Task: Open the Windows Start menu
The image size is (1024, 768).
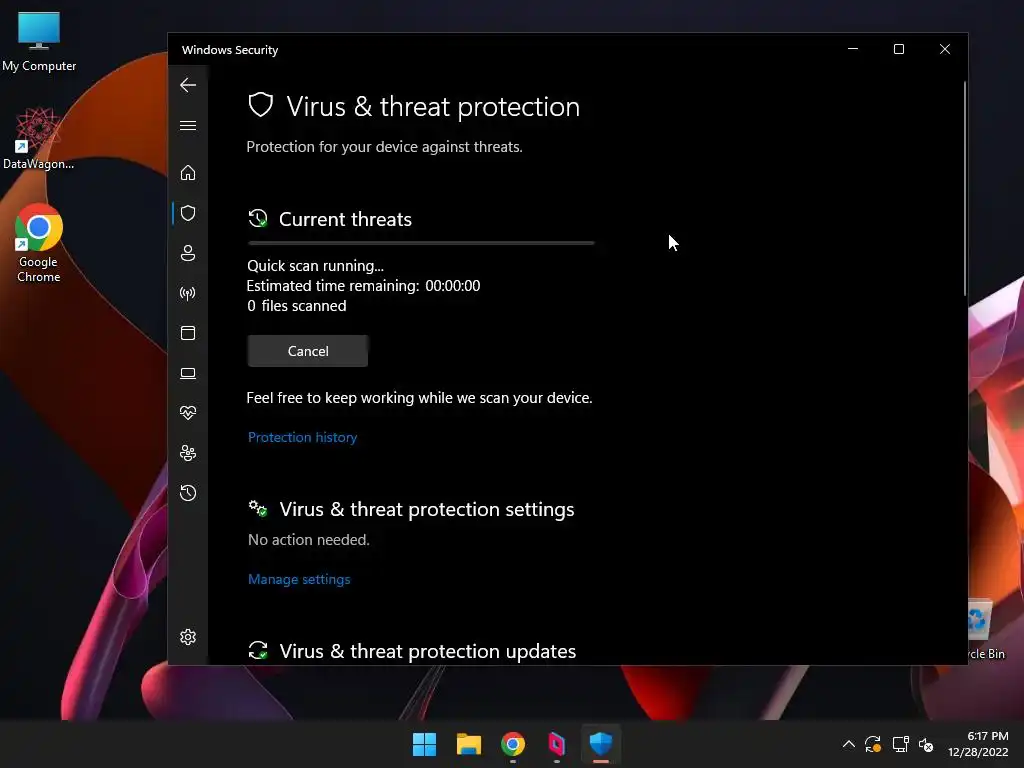Action: click(424, 744)
